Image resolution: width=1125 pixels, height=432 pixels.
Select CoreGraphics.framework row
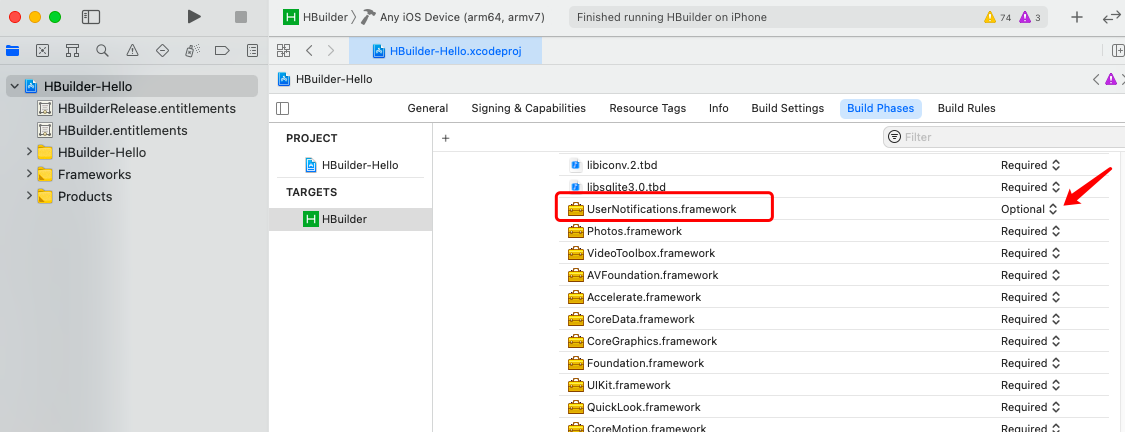pyautogui.click(x=834, y=341)
